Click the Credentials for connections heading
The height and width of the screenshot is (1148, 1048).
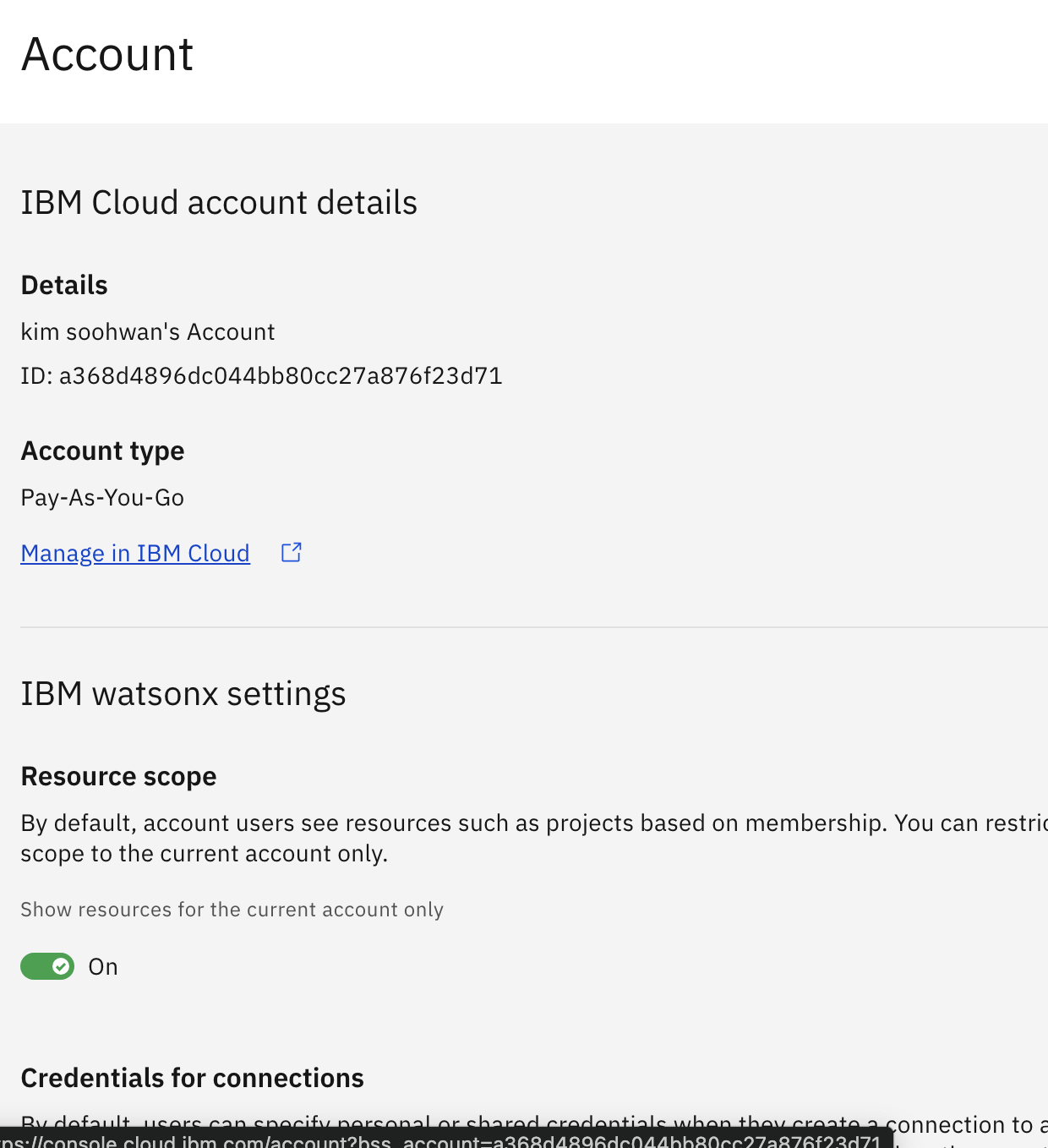tap(192, 1079)
